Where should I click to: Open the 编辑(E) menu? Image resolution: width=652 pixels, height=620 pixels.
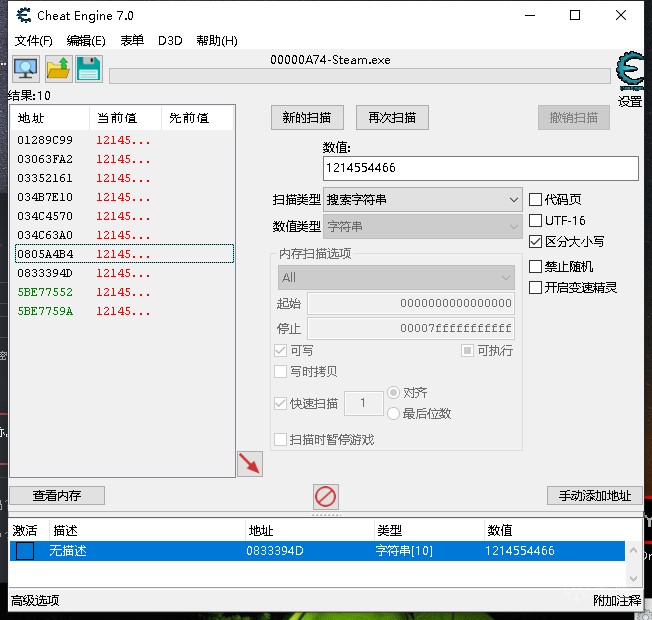click(x=86, y=40)
